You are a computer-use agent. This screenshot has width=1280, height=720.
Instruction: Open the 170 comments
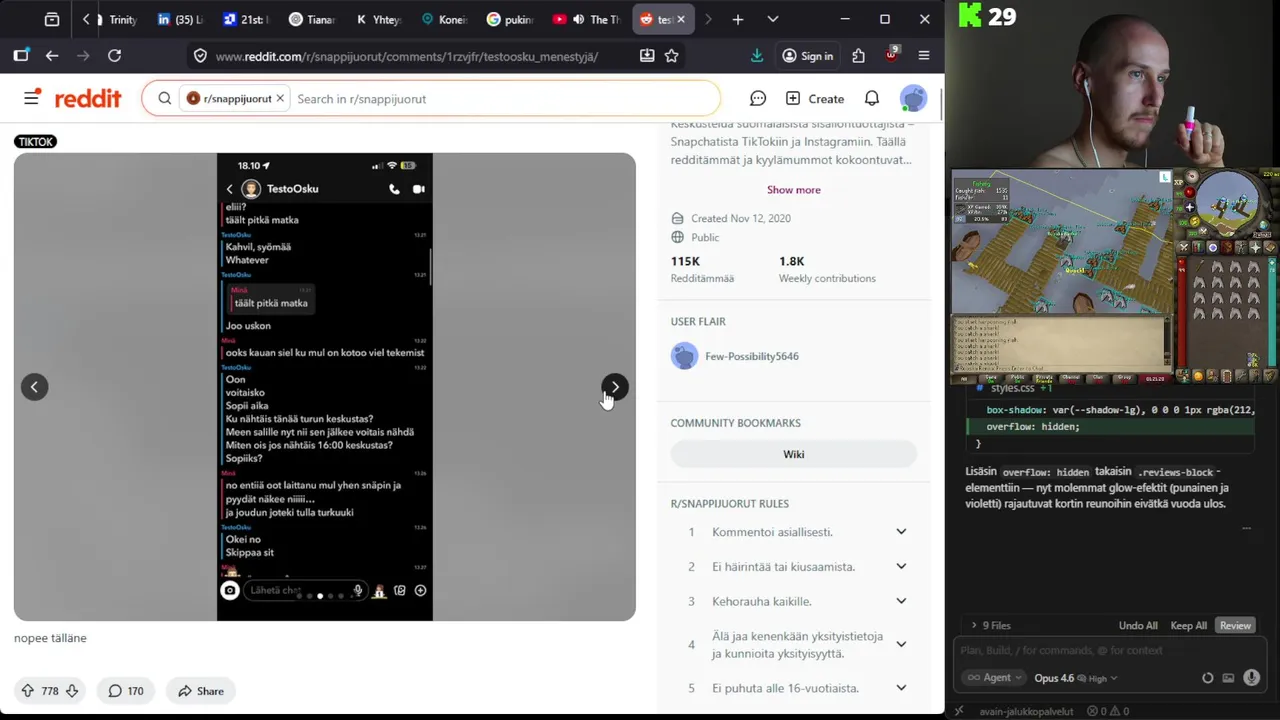point(126,691)
